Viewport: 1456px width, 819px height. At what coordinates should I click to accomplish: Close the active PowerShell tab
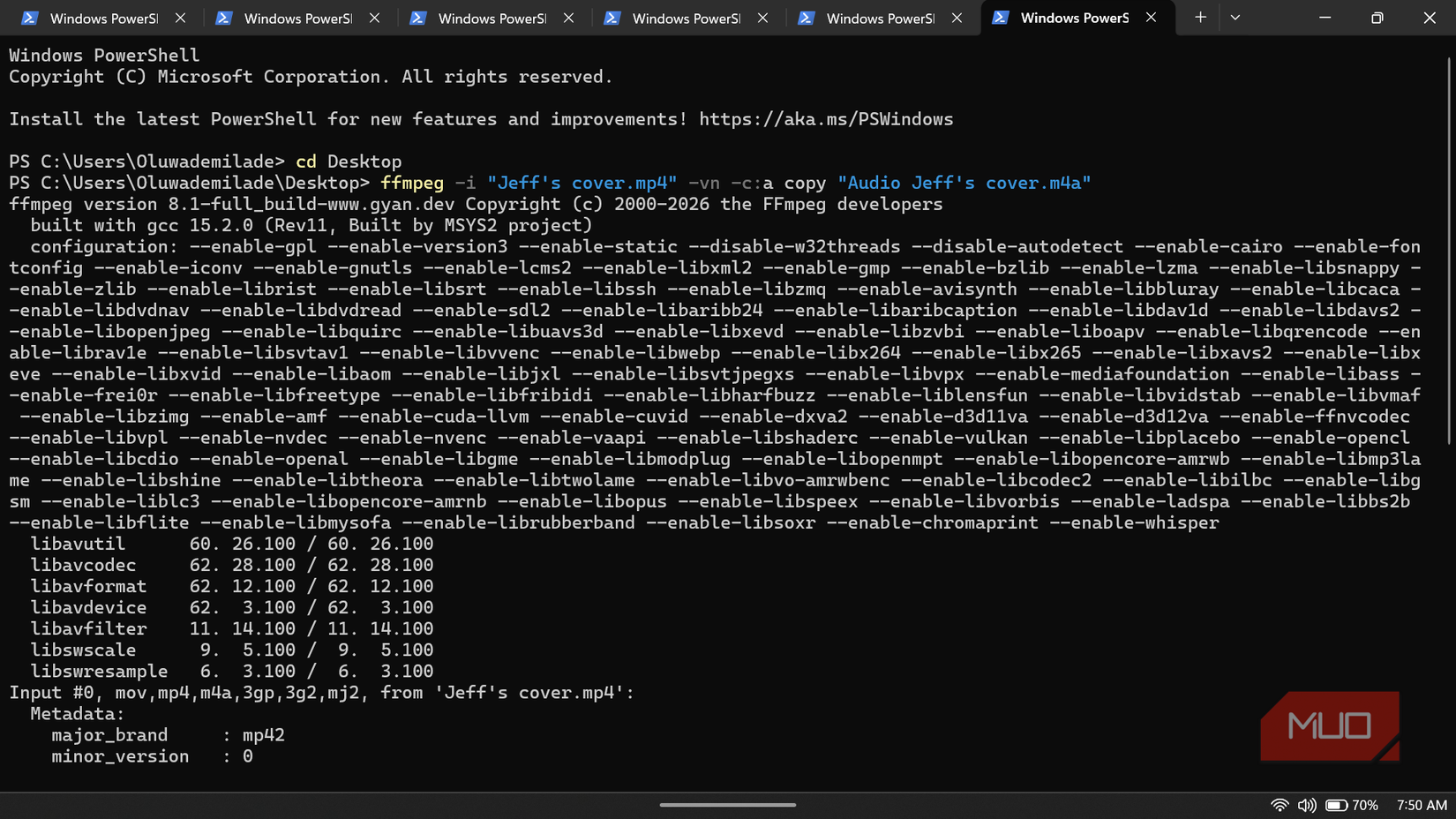[x=1151, y=17]
